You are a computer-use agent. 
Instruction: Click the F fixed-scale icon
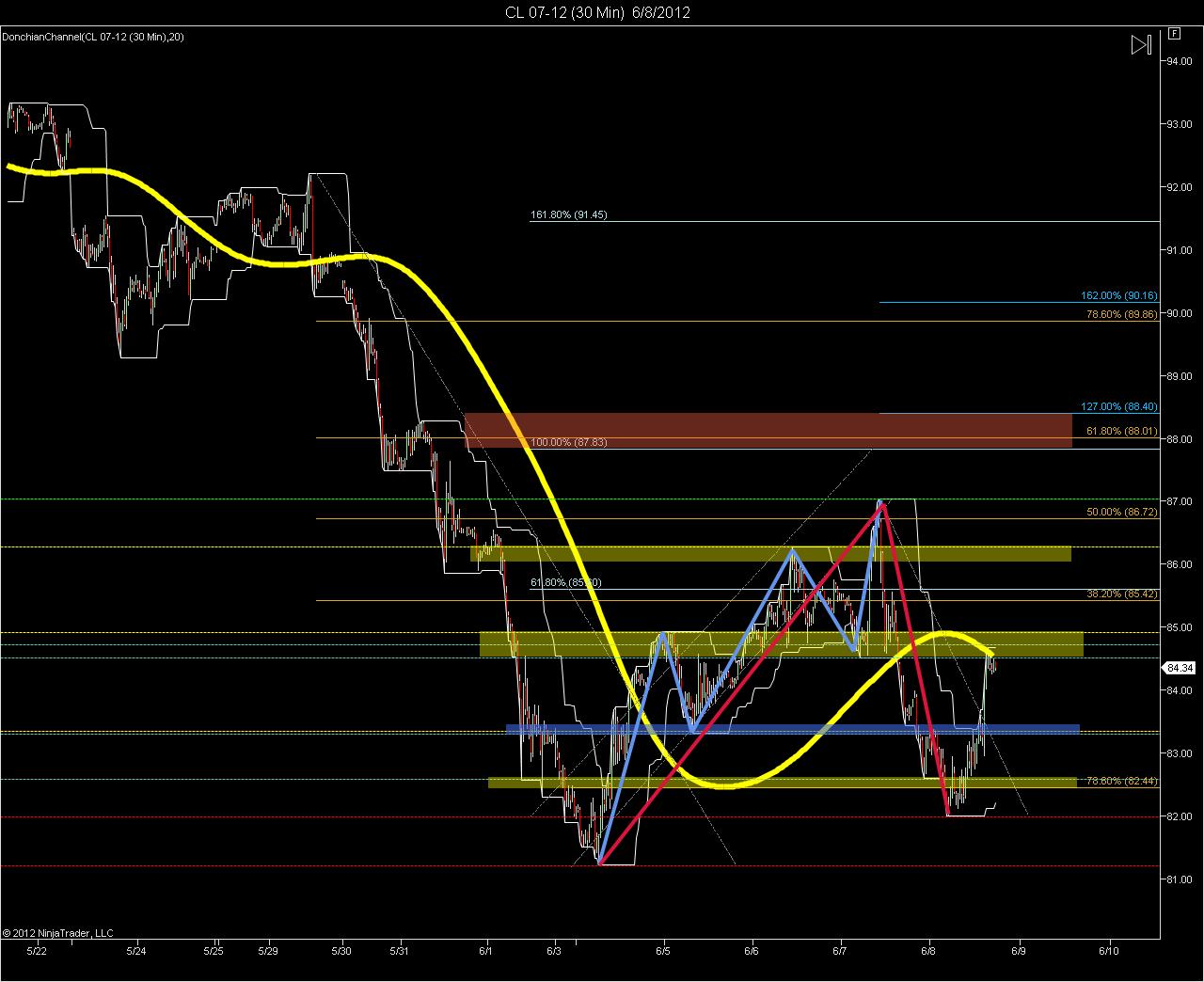coord(1174,34)
